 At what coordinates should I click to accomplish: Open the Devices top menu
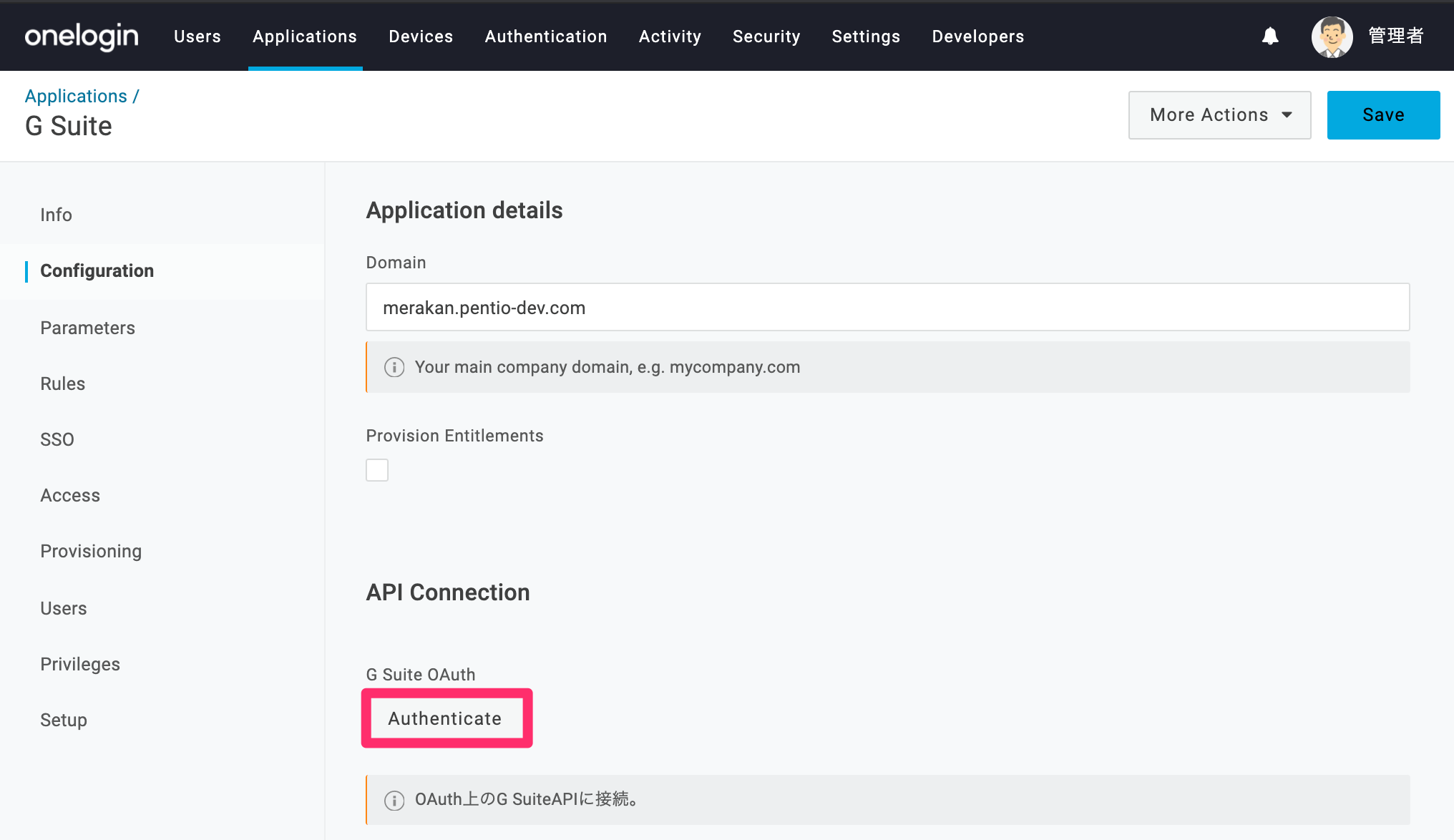point(421,36)
